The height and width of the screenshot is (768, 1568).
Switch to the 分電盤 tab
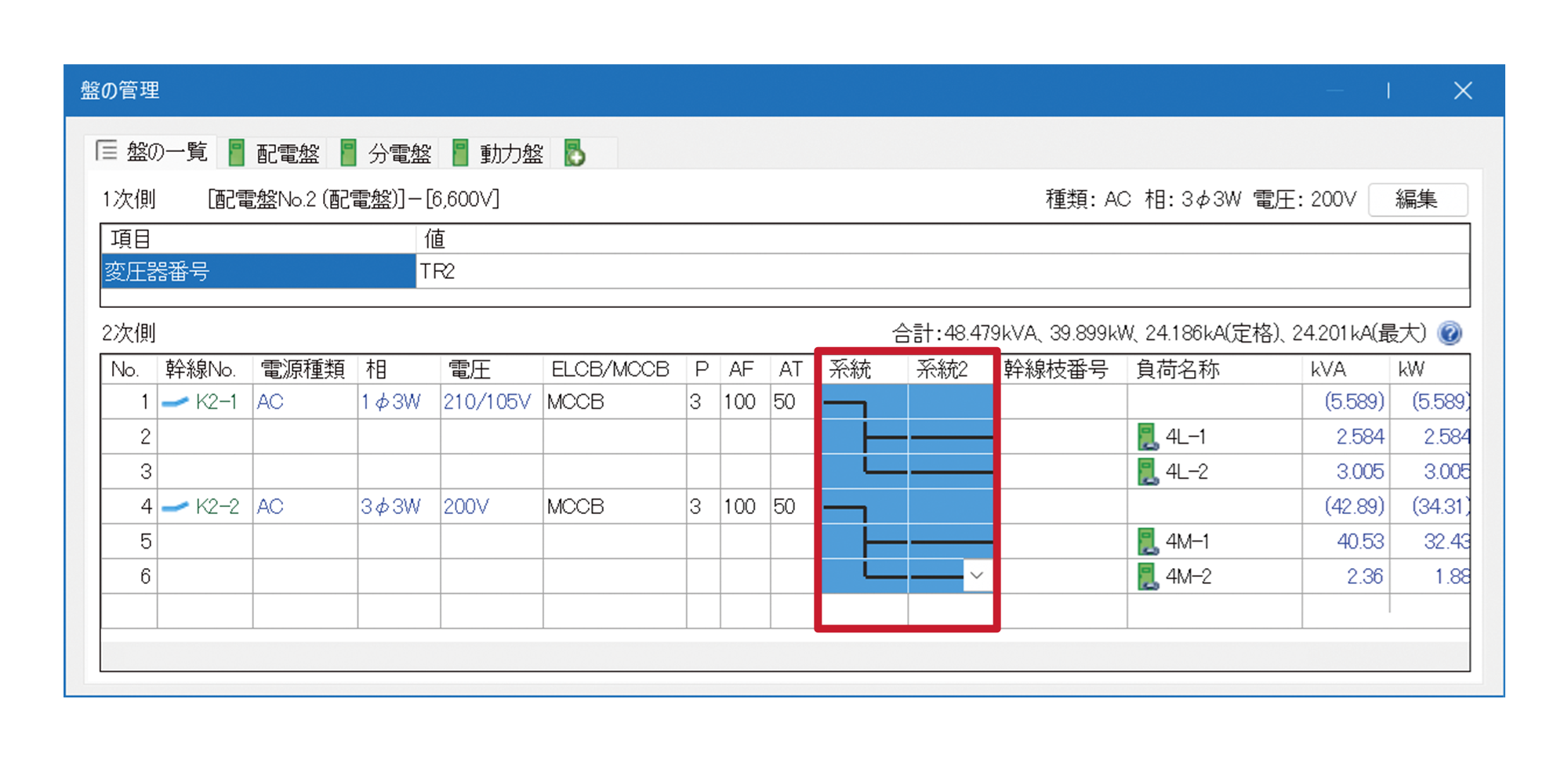tap(387, 153)
